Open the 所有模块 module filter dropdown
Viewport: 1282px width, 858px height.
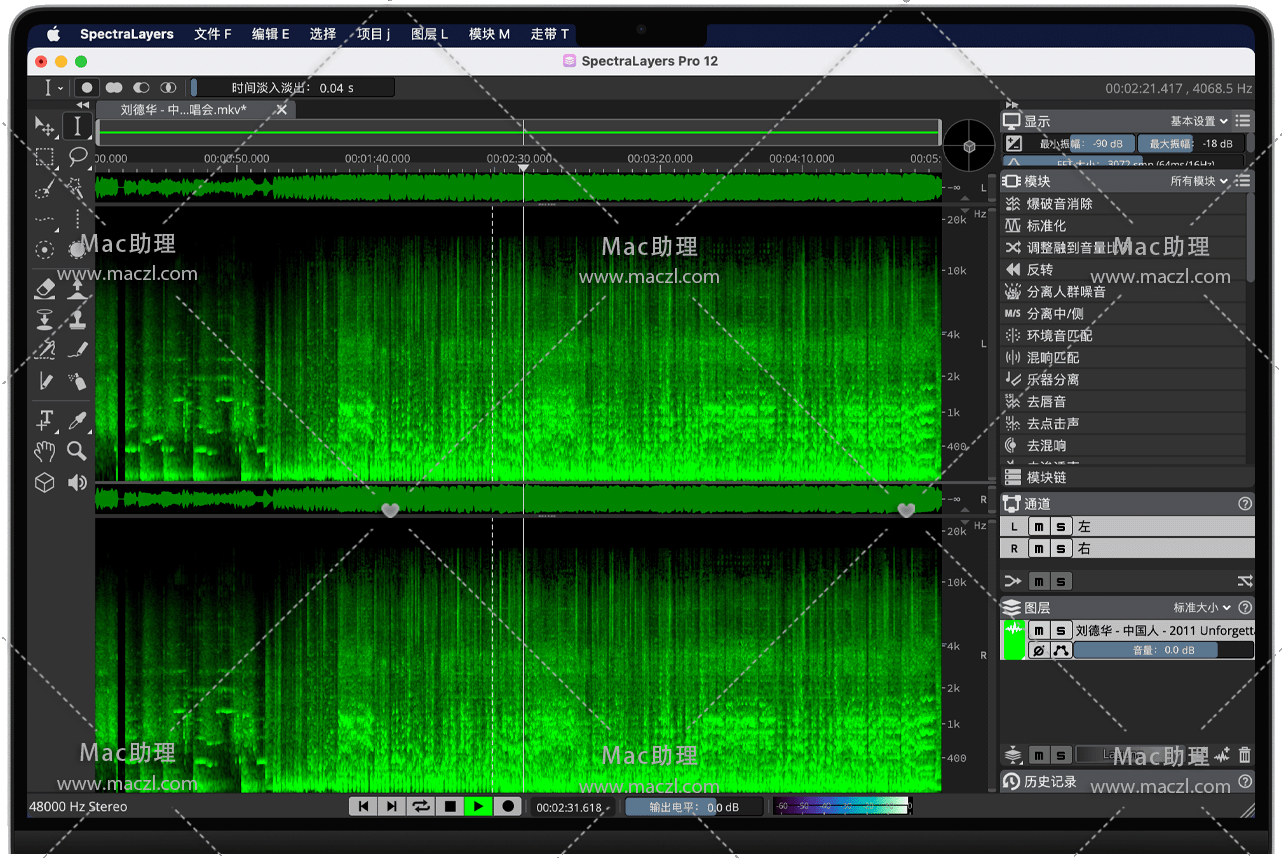click(x=1199, y=181)
